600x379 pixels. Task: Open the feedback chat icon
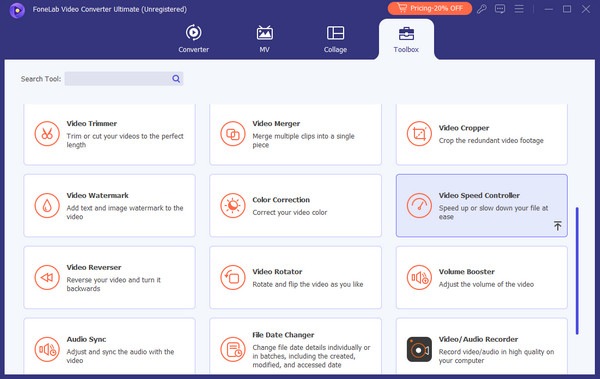pos(500,8)
